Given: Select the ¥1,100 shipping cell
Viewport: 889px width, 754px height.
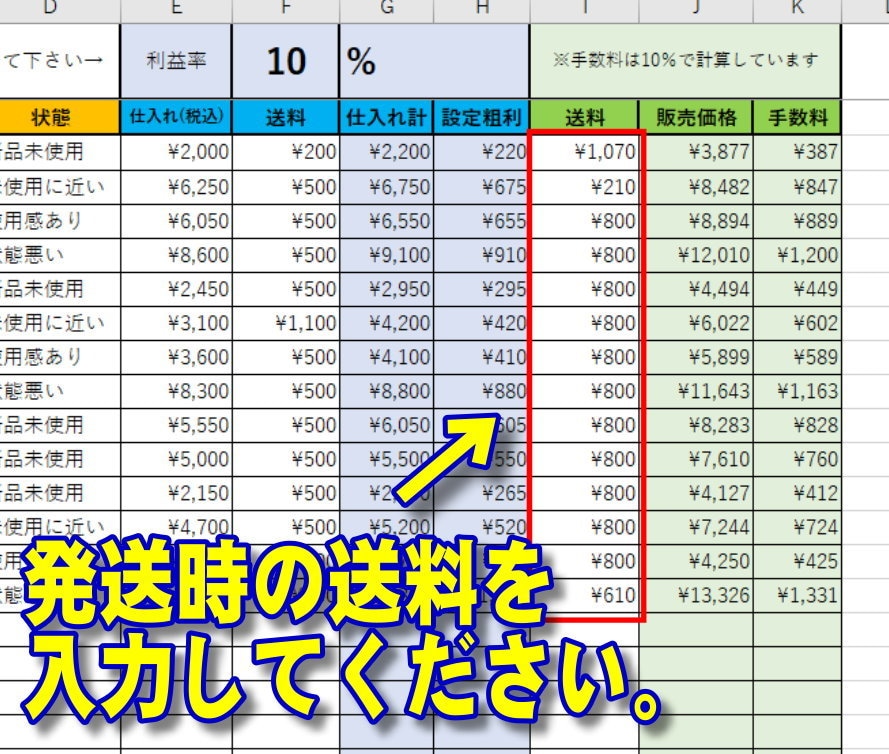Looking at the screenshot, I should coord(286,323).
